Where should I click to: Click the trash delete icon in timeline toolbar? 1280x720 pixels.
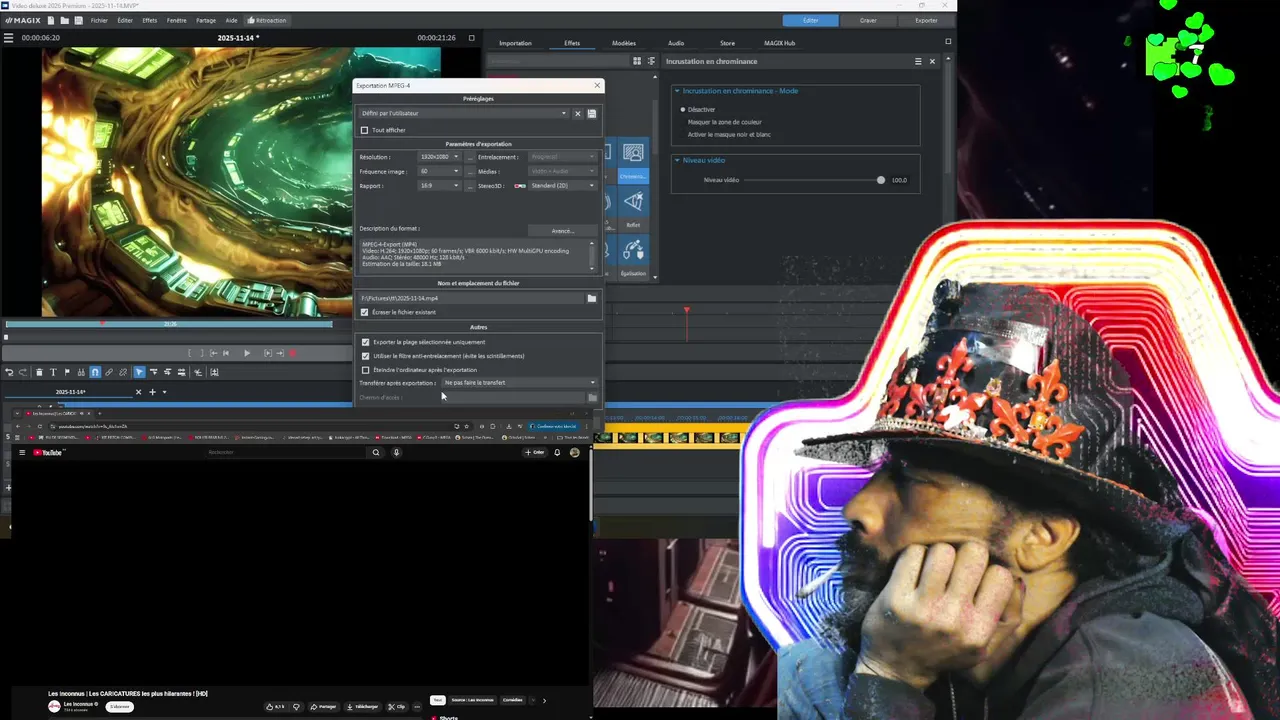pos(39,372)
